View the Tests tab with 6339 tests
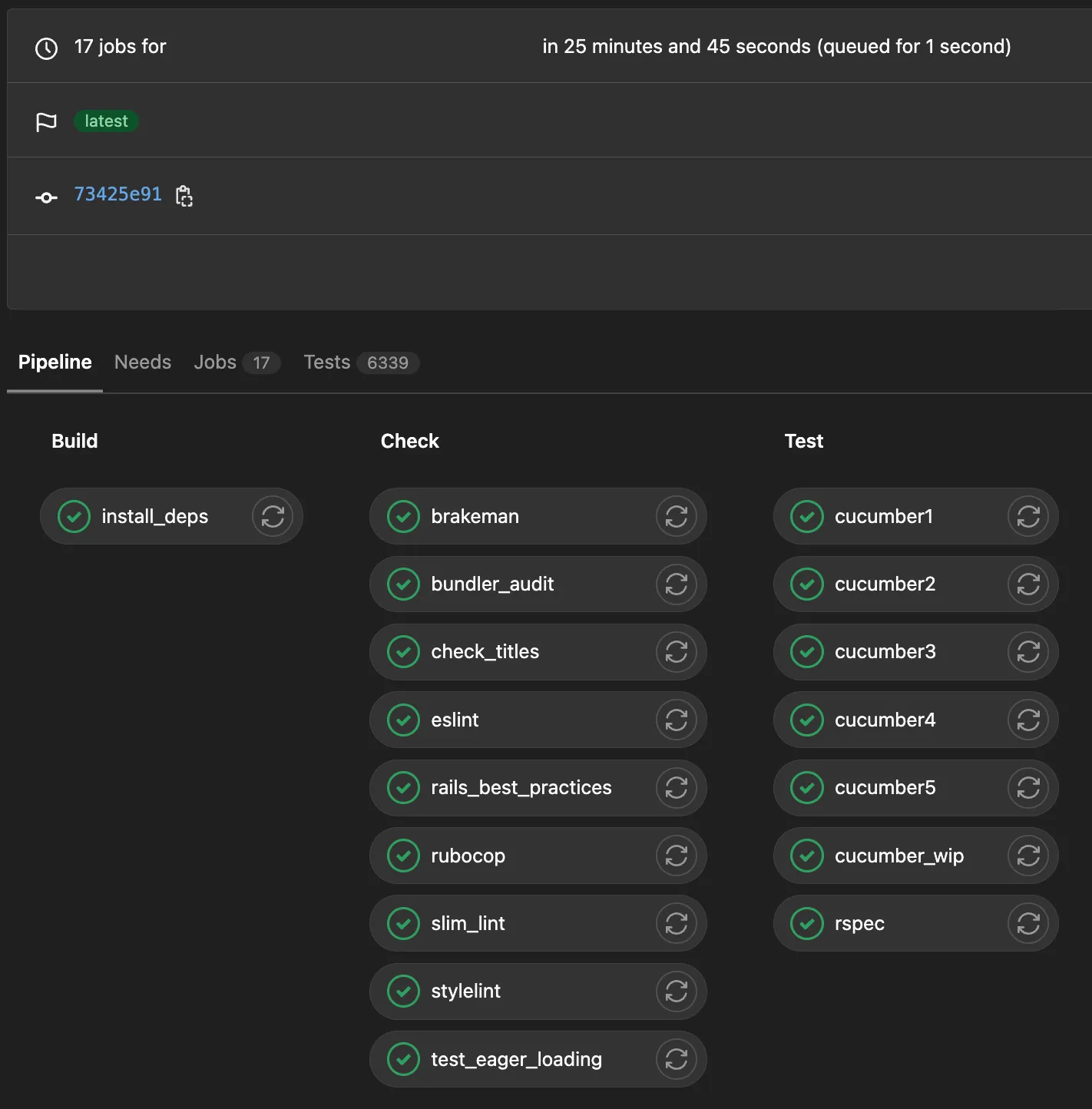 click(x=327, y=362)
